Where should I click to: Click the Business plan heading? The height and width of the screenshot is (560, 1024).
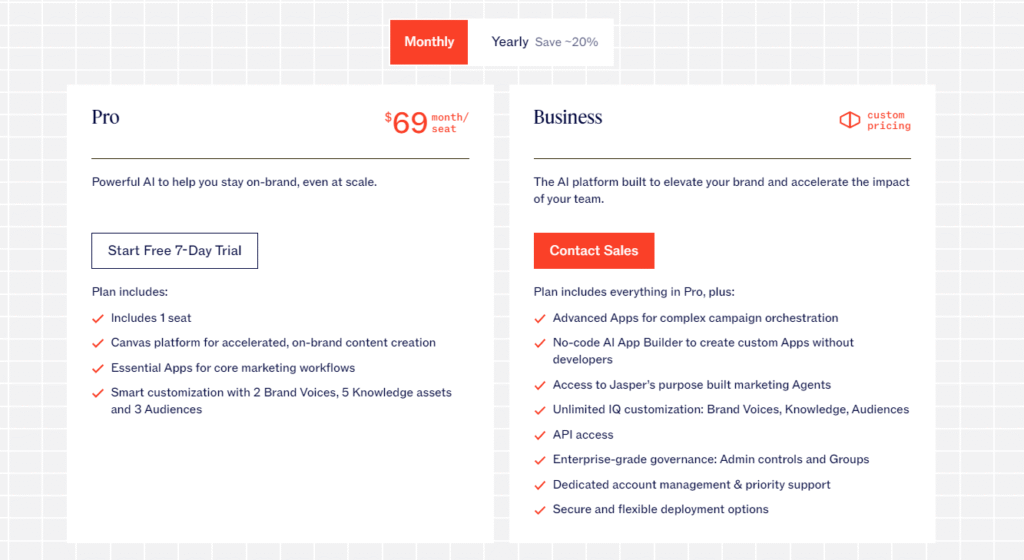568,117
